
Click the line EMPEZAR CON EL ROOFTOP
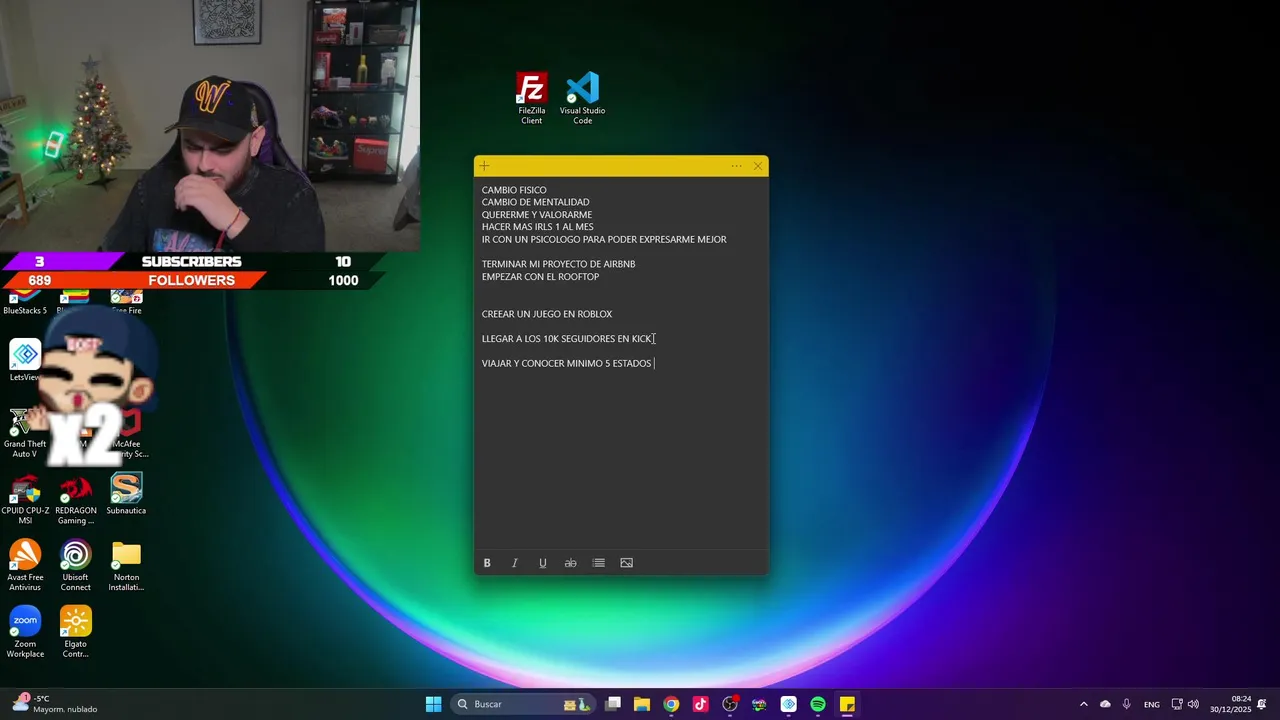pyautogui.click(x=541, y=277)
